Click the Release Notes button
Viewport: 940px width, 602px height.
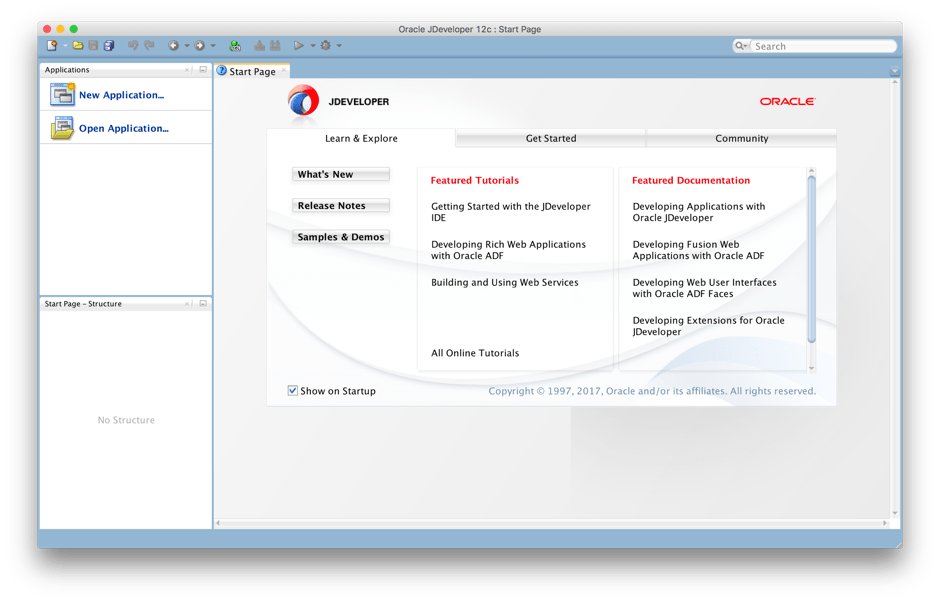click(341, 206)
